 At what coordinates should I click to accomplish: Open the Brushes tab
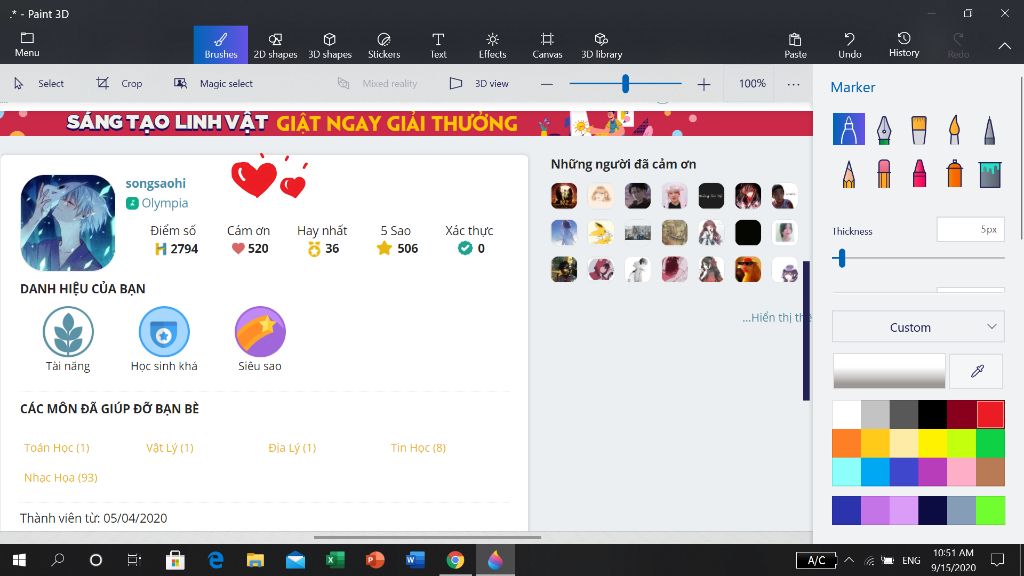coord(221,45)
